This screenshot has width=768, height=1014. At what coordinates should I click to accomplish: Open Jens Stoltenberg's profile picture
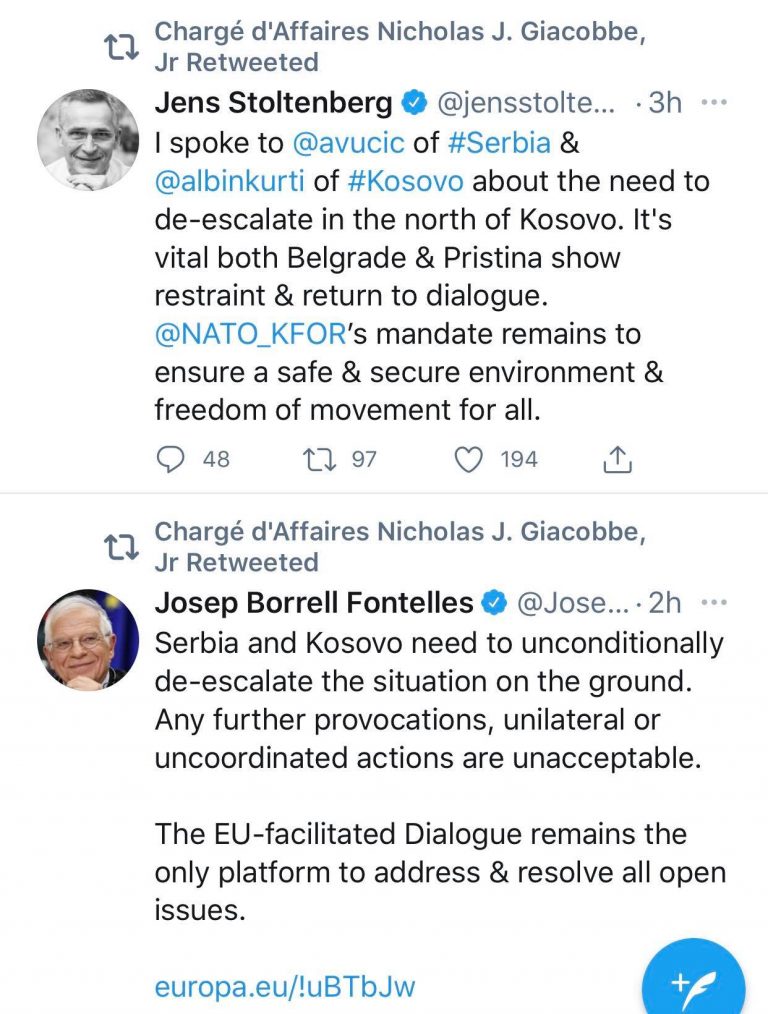coord(88,139)
